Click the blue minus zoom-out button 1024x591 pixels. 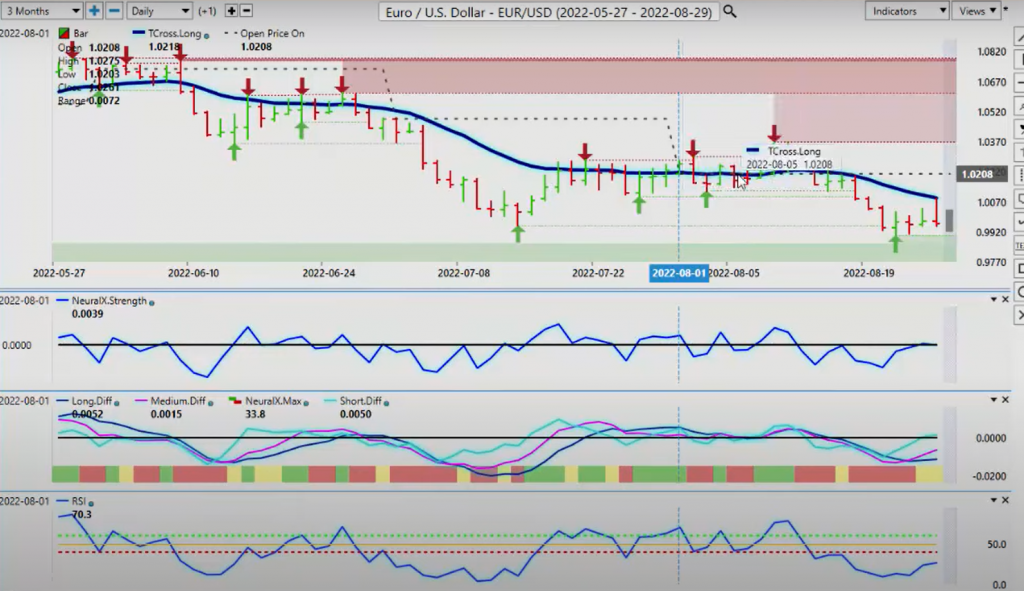click(114, 11)
